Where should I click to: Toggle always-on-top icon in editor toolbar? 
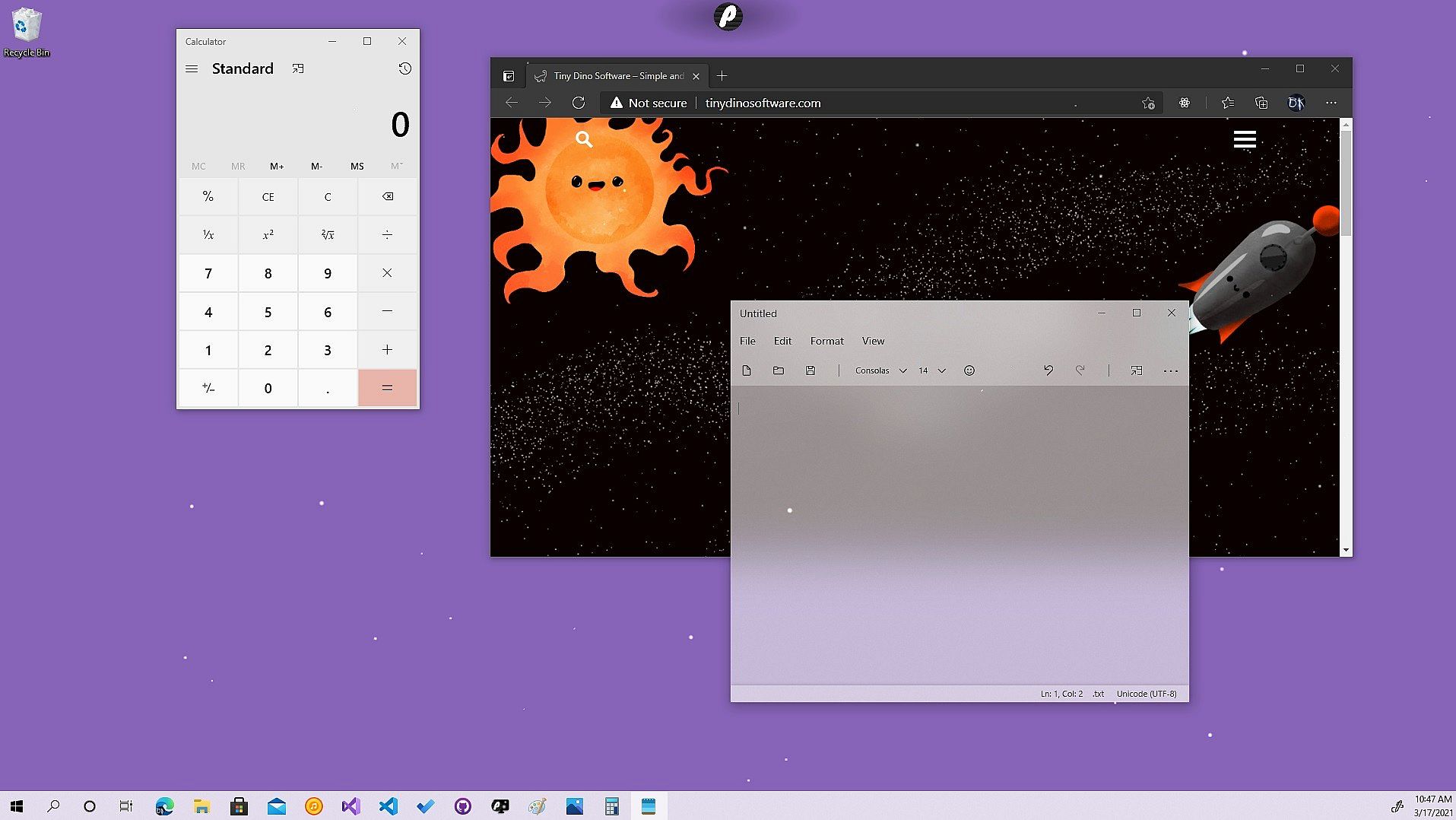[x=1136, y=370]
